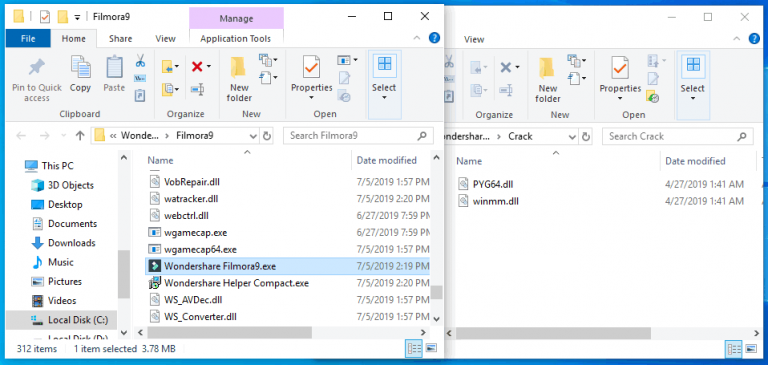The width and height of the screenshot is (768, 365).
Task: Click the Search Filmora9 input field
Action: tap(358, 136)
